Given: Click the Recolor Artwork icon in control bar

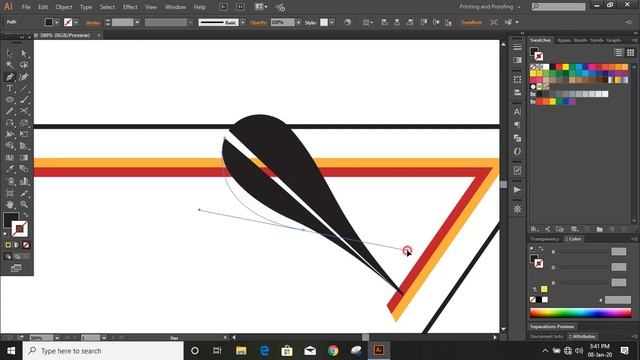Looking at the screenshot, I should pyautogui.click(x=347, y=22).
